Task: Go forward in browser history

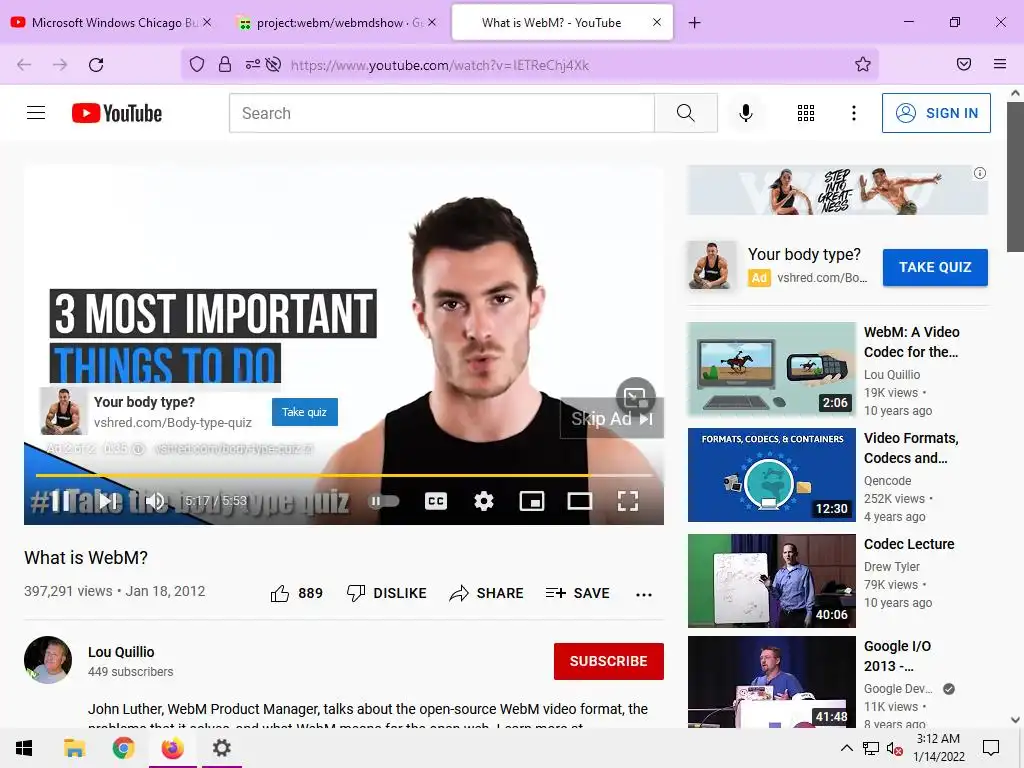Action: coord(60,65)
